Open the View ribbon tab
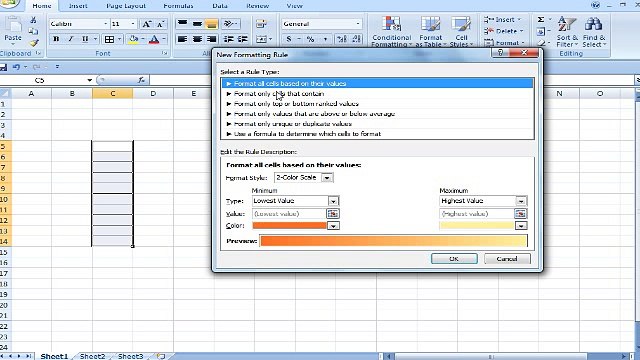 click(294, 6)
